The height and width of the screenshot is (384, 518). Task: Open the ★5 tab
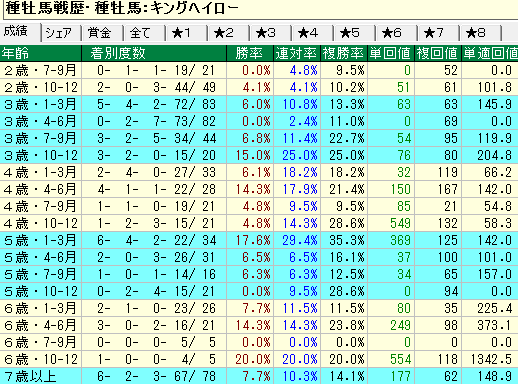pyautogui.click(x=355, y=33)
